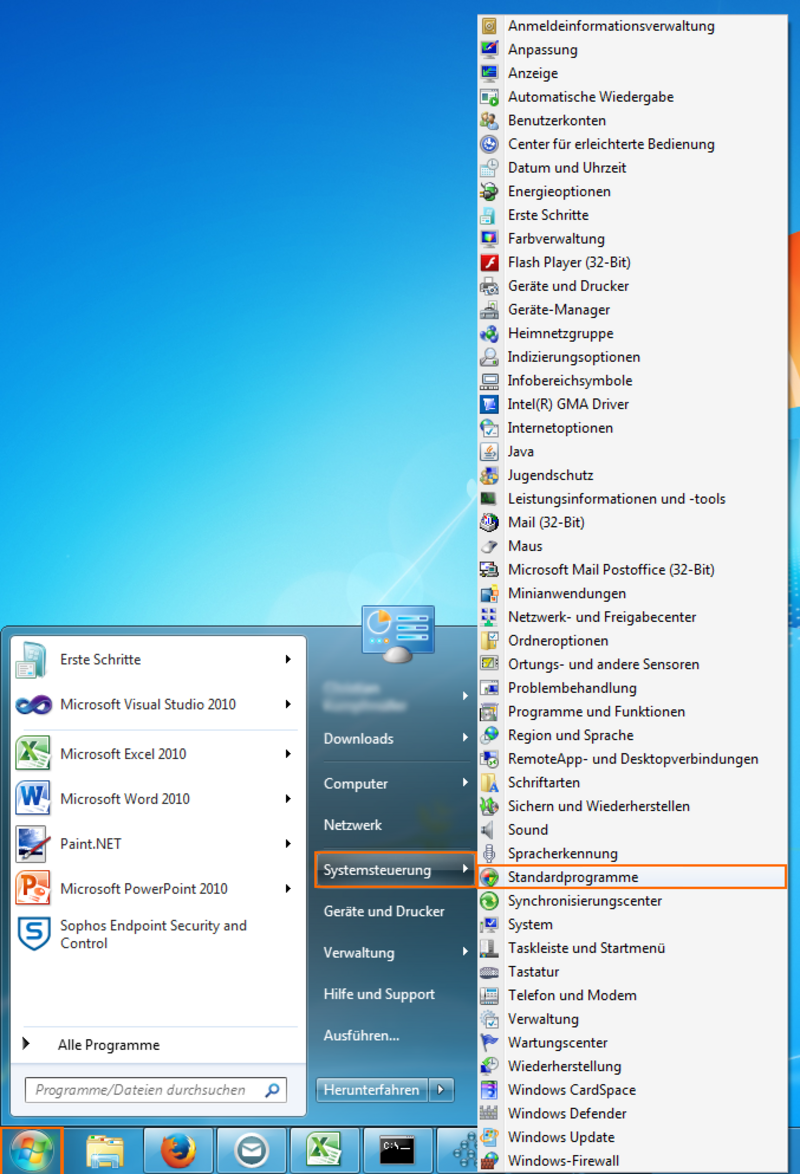The image size is (800, 1174).
Task: Select Ausführen... in the Start menu
Action: (395, 1035)
